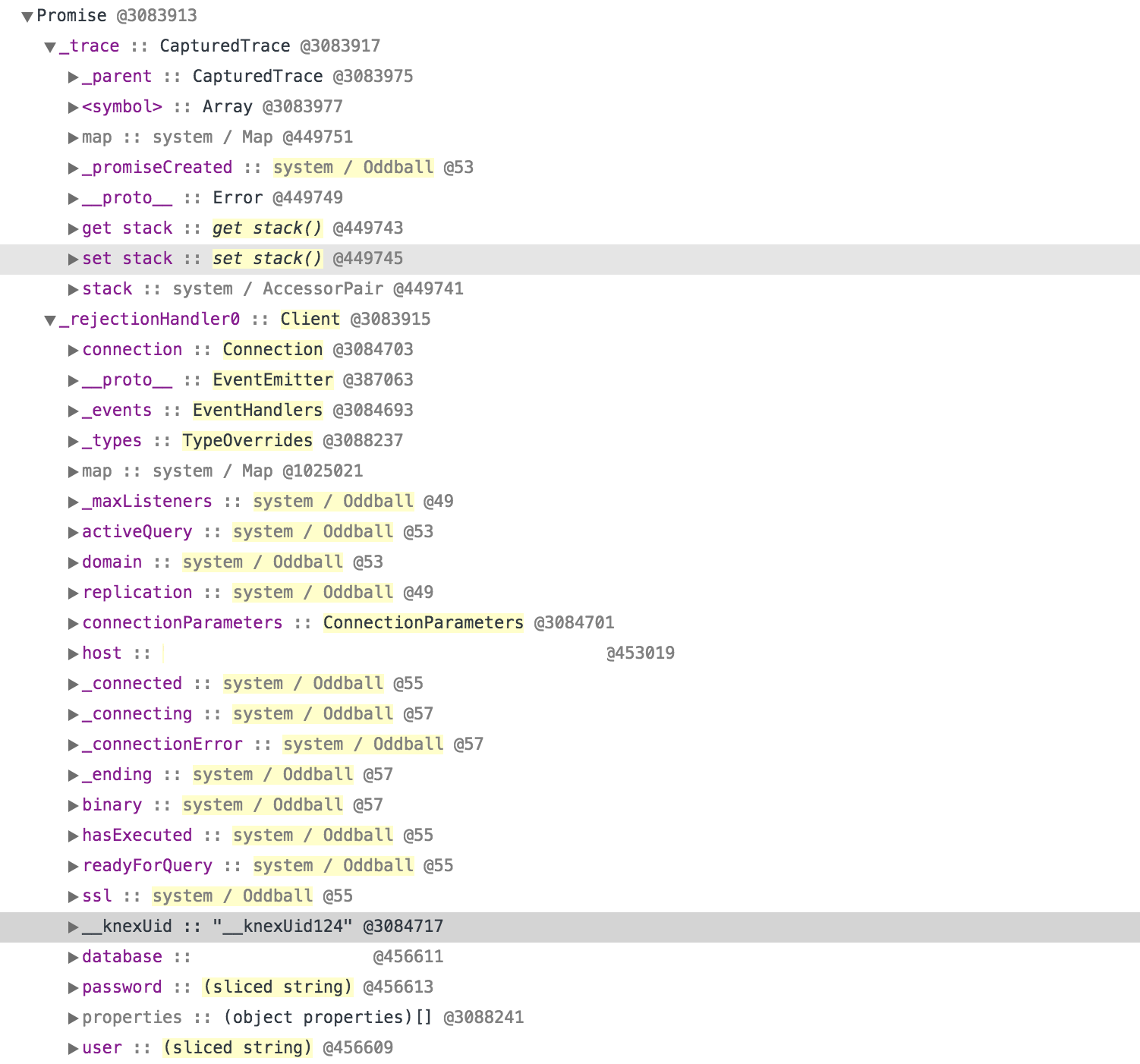
Task: Select the user sliced string entry
Action: pos(228,1047)
